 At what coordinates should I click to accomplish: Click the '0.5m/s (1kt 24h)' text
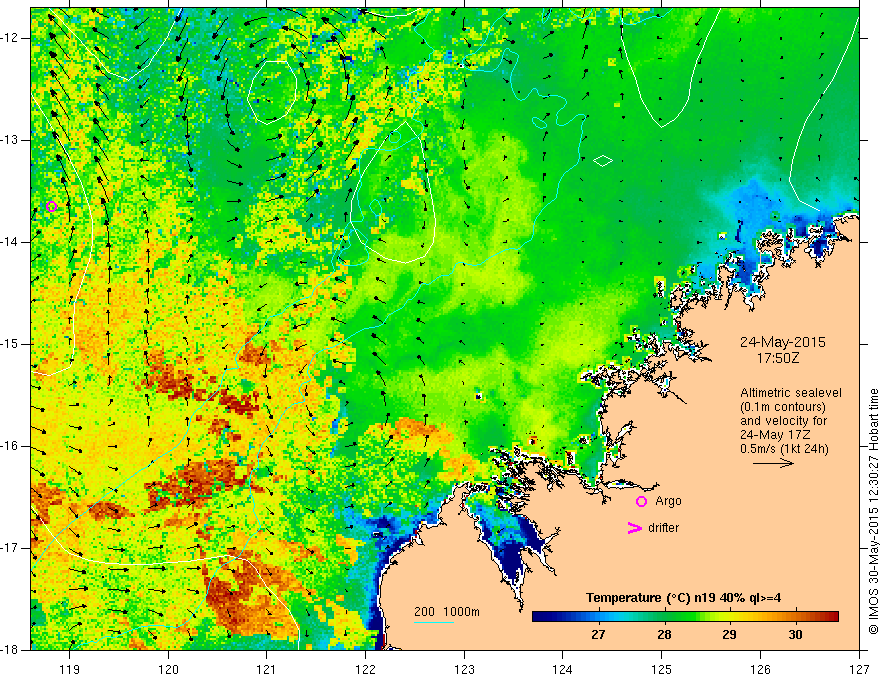click(784, 449)
